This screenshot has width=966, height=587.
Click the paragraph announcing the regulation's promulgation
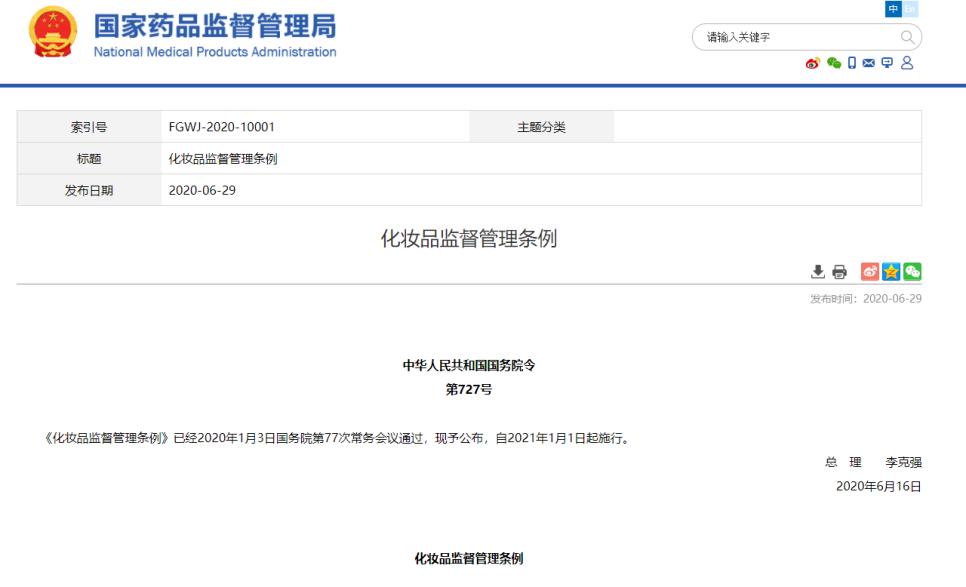coord(338,438)
